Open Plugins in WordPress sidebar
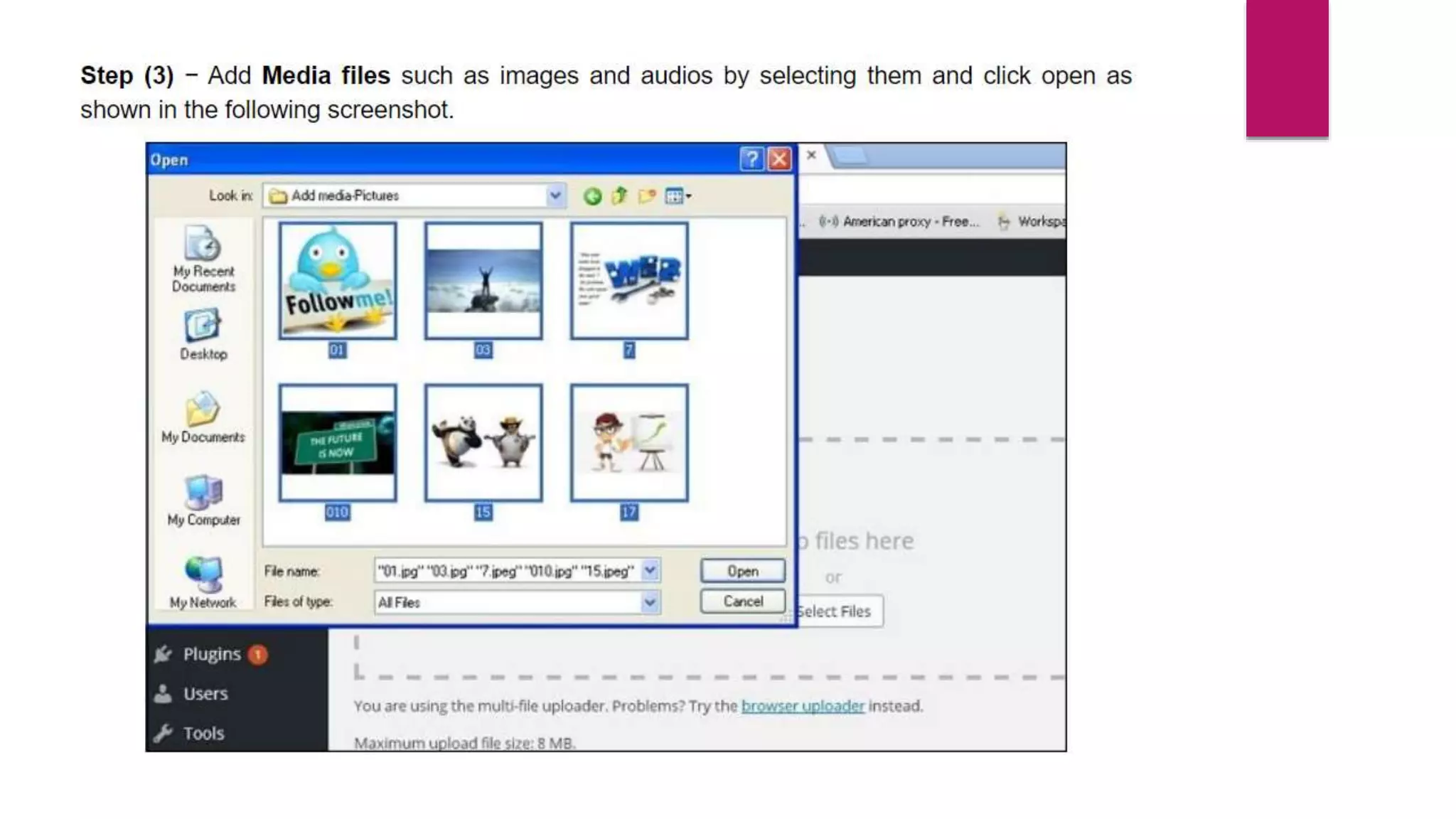 [x=211, y=654]
